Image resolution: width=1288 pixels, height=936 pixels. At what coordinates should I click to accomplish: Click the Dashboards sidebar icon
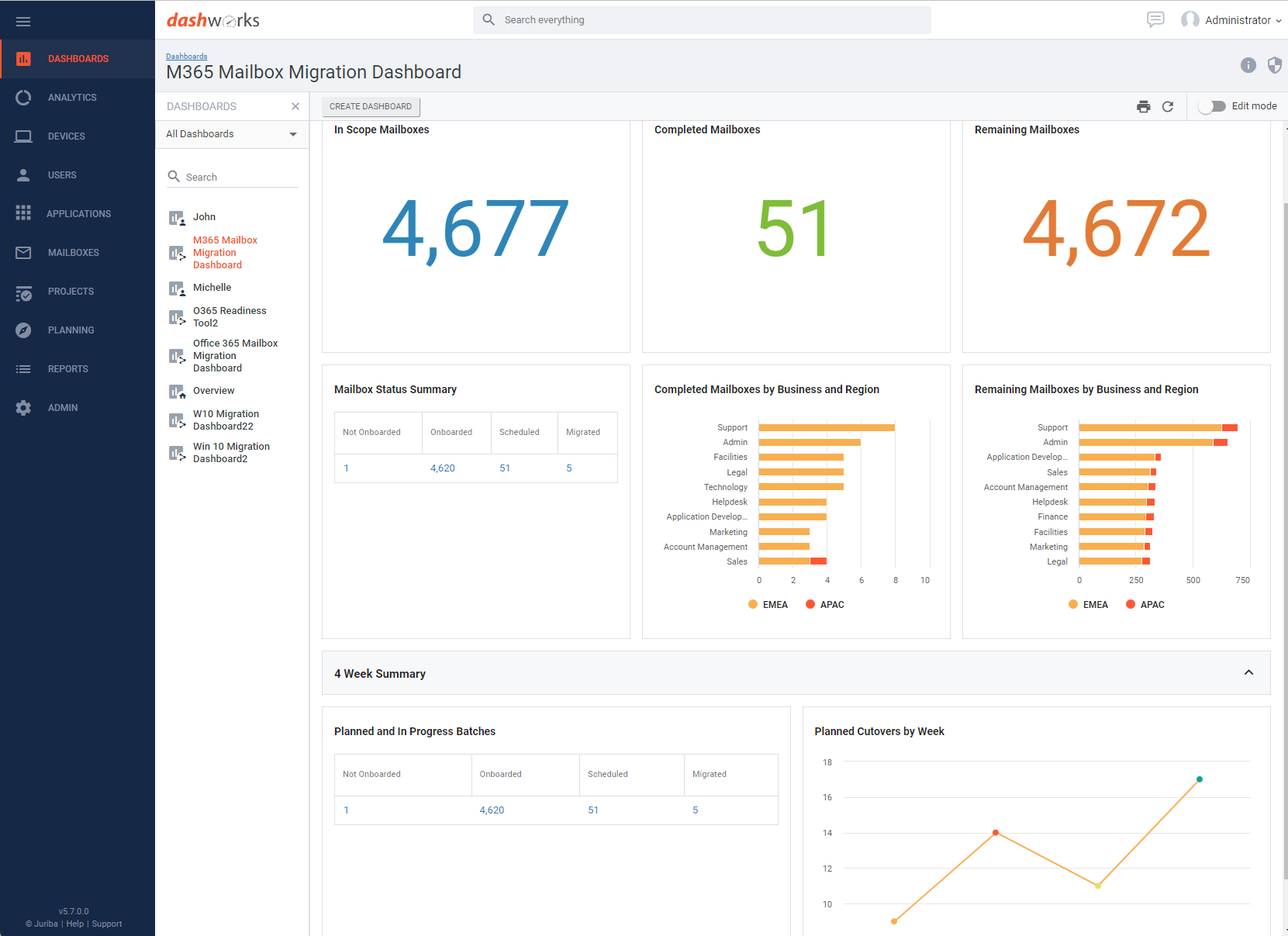(23, 59)
